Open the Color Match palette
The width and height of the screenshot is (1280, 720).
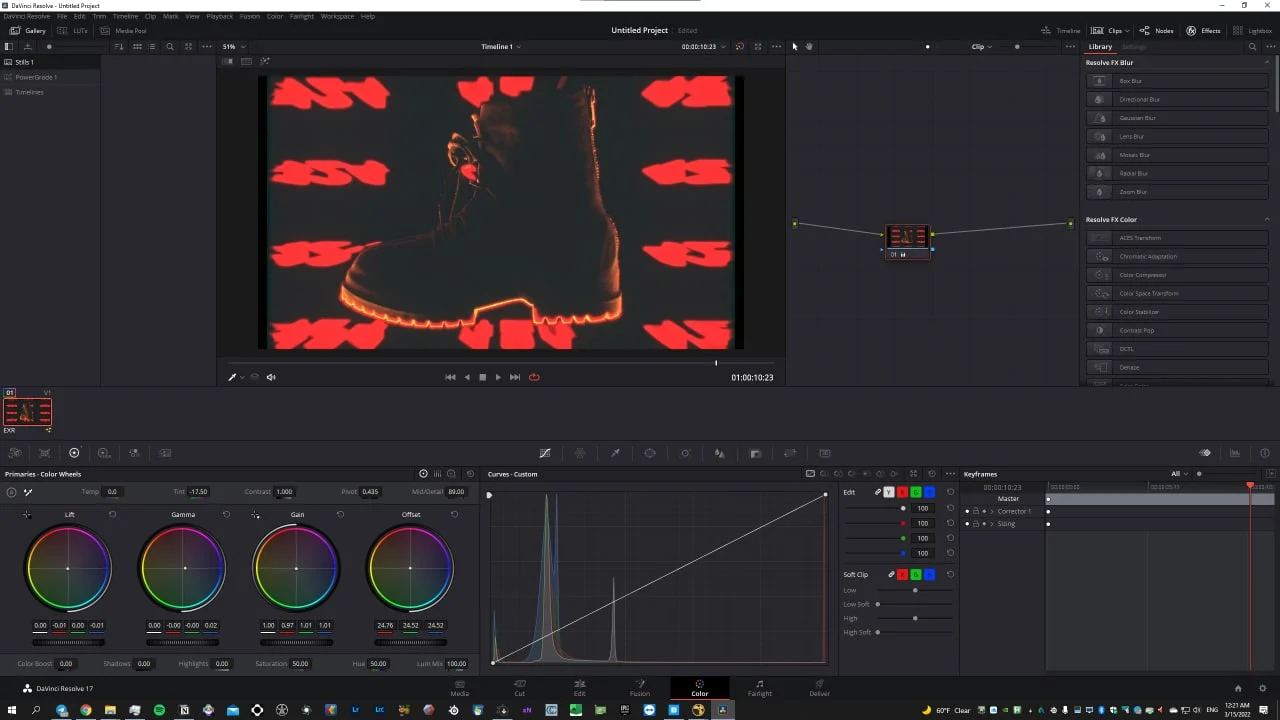tap(44, 453)
